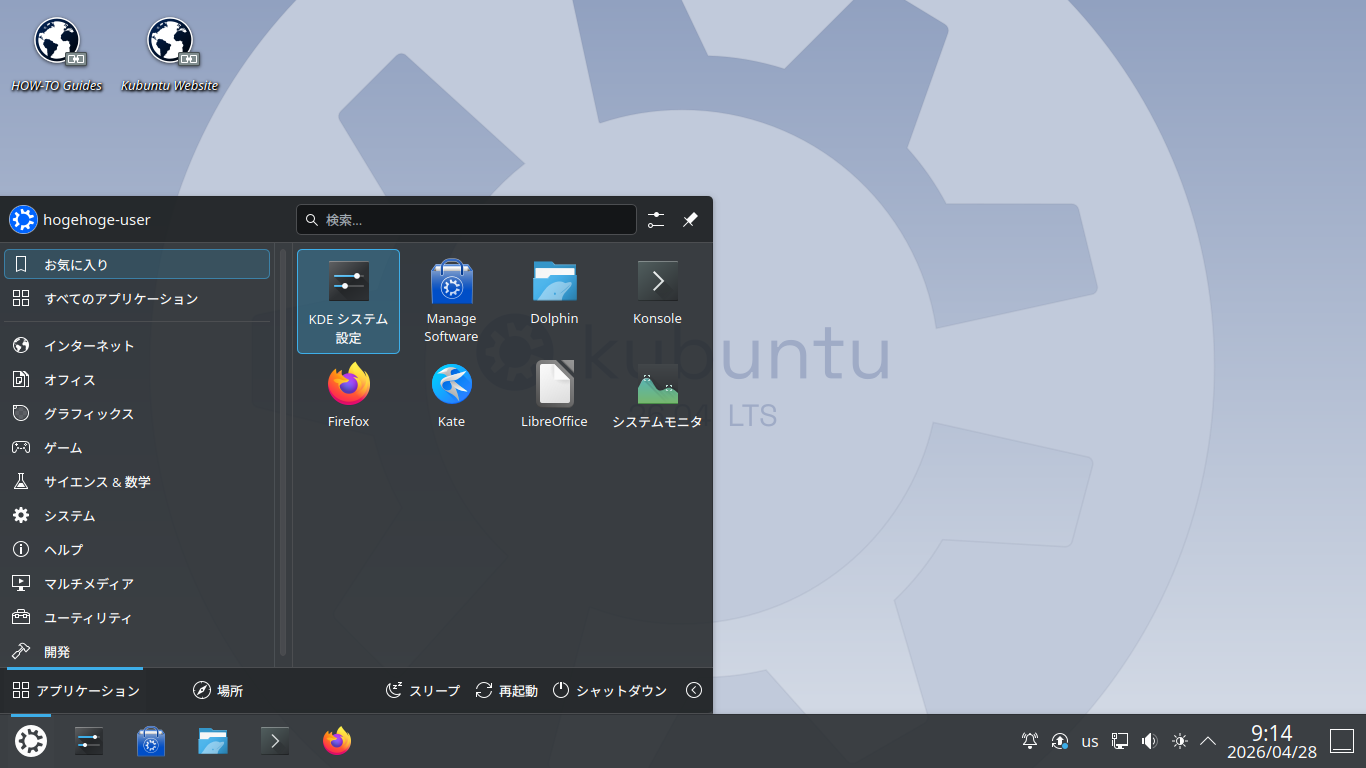Viewport: 1366px width, 768px height.
Task: Click inside the 検索 search field
Action: (x=465, y=219)
